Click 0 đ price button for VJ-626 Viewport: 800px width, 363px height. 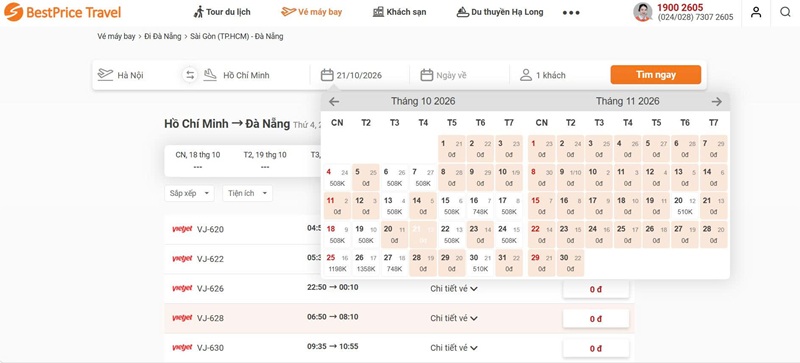(x=596, y=289)
